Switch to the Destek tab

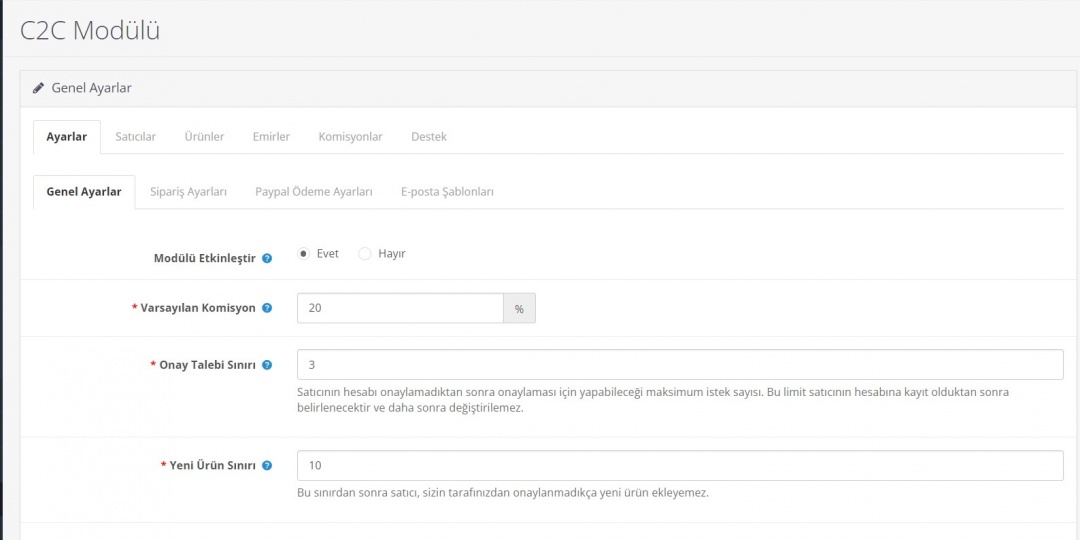(429, 137)
